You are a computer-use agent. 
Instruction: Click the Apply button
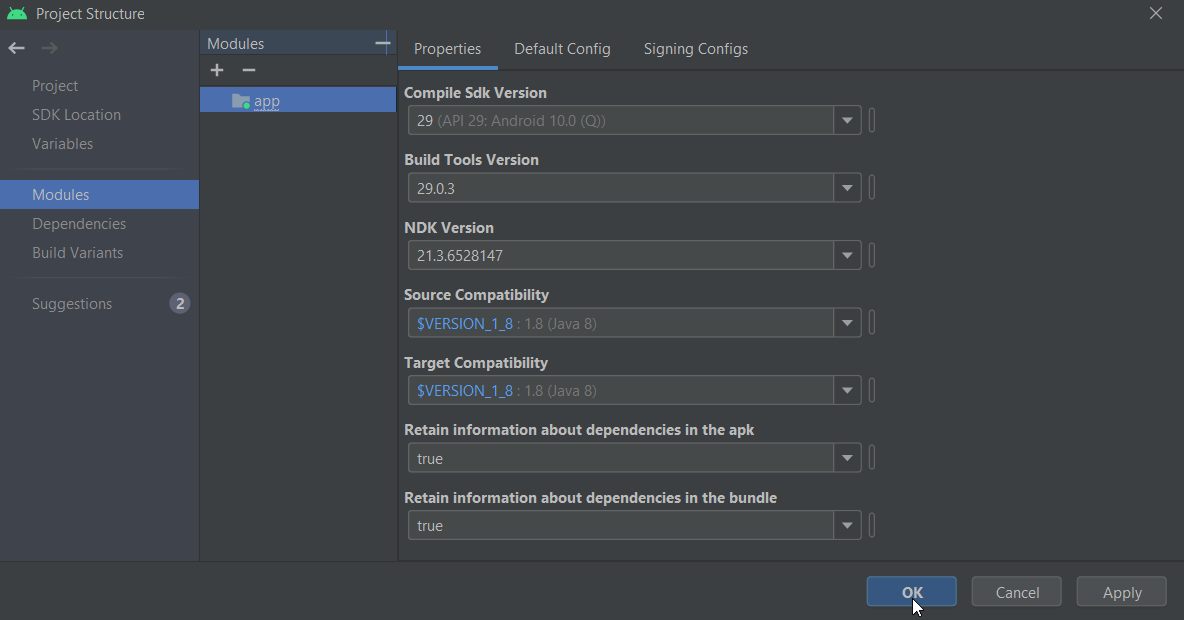point(1121,593)
